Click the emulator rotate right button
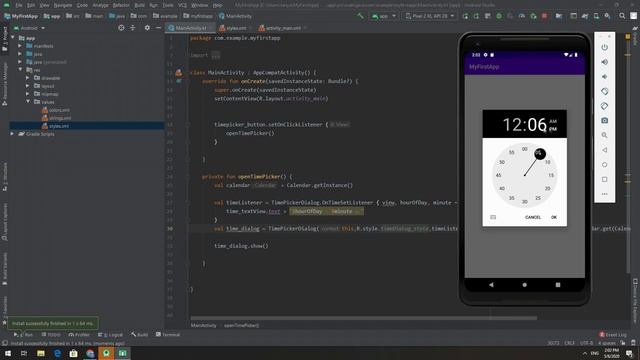The height and width of the screenshot is (360, 640). 604,106
